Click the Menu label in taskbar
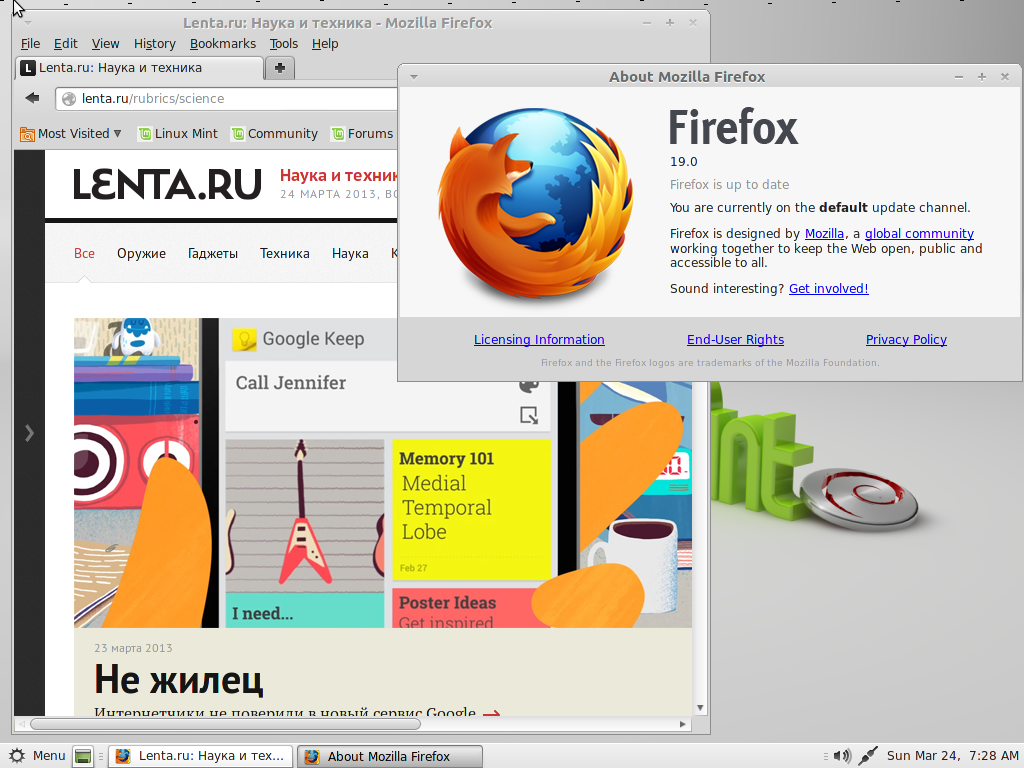The image size is (1024, 768). pos(49,756)
